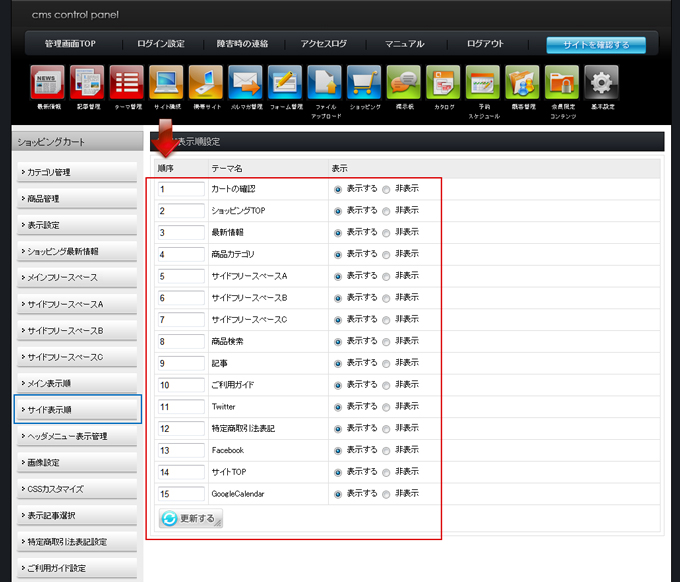Open the 最新情報 news icon
Screen dimensions: 680x582
(x=48, y=82)
